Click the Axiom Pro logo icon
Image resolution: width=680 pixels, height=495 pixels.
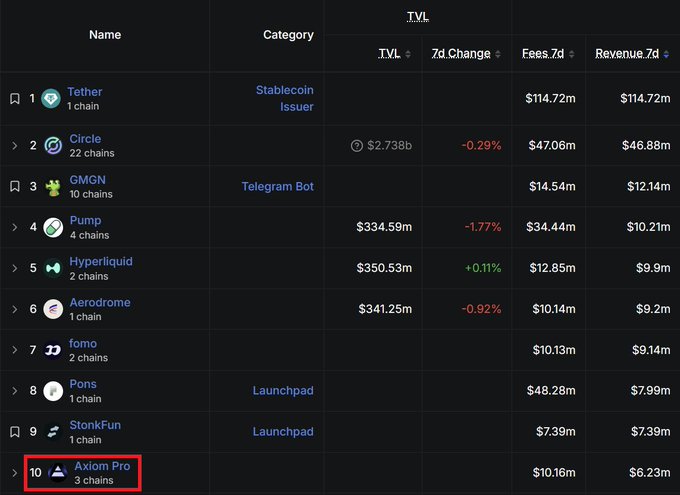click(x=58, y=472)
